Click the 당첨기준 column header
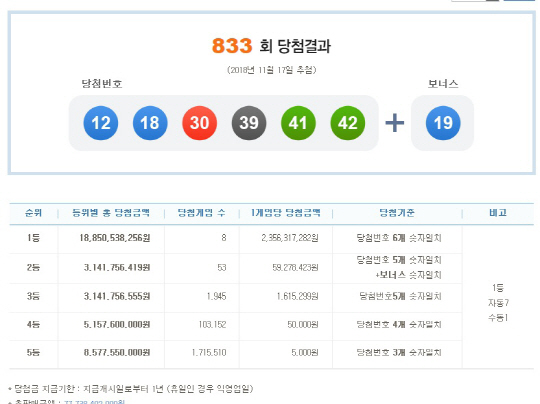 point(397,213)
